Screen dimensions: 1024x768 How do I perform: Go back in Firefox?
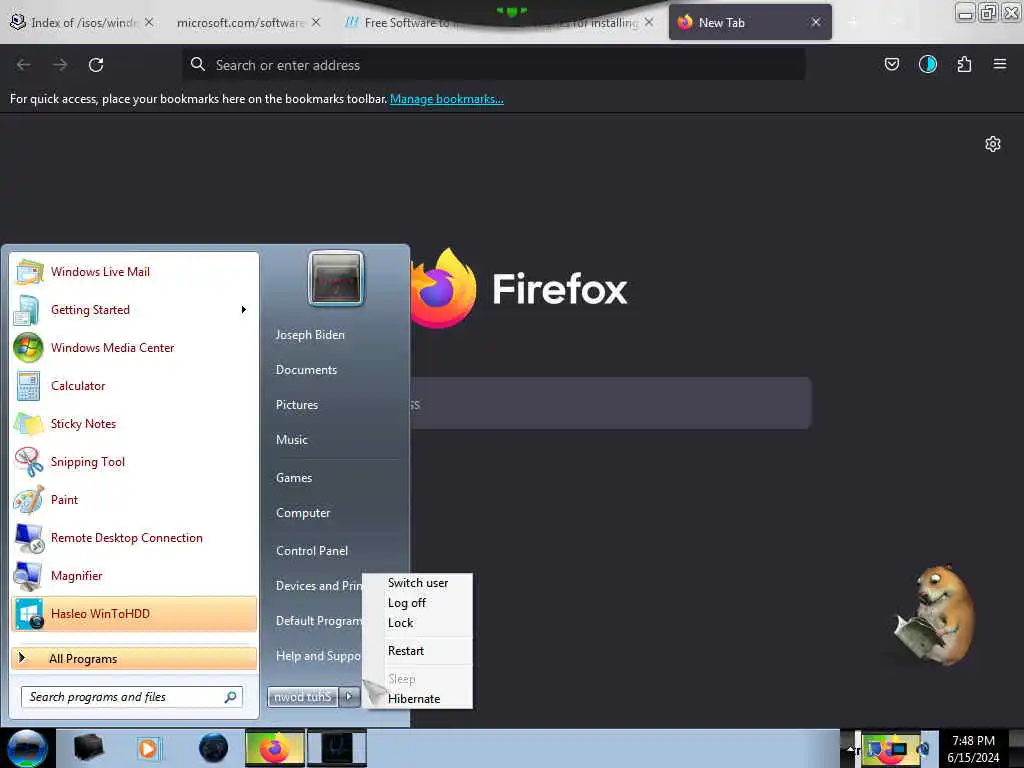pyautogui.click(x=24, y=65)
